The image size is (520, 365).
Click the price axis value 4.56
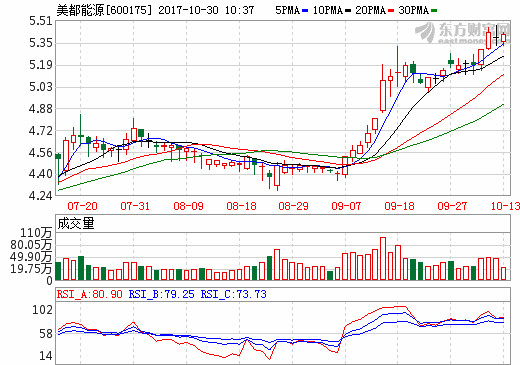coord(41,153)
